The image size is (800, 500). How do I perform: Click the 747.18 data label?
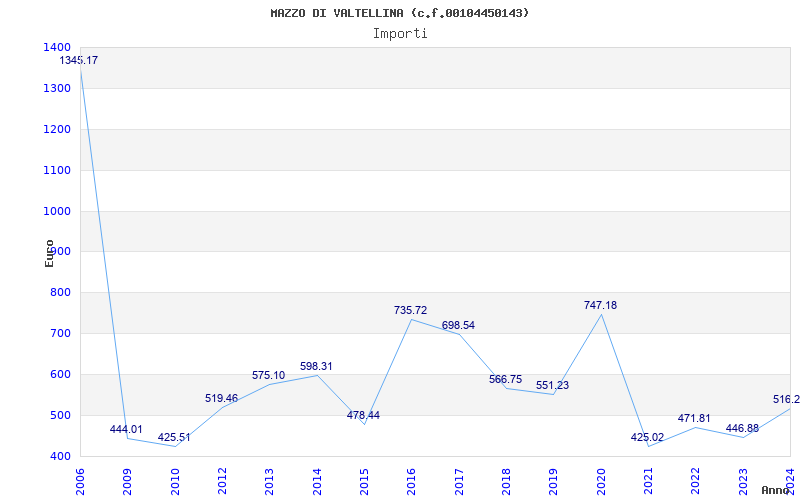coord(601,306)
